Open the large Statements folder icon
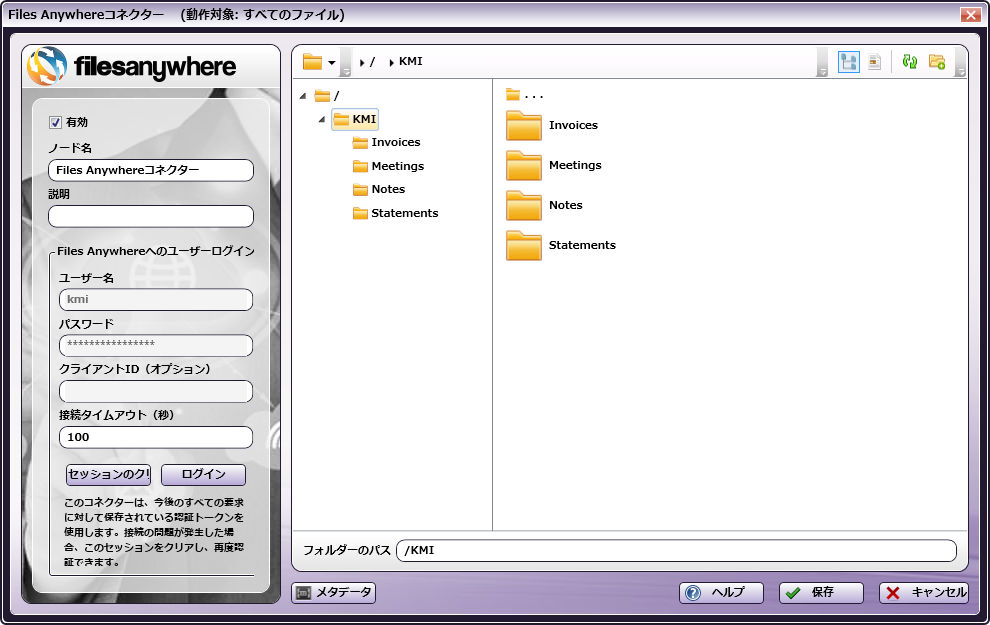 [x=523, y=246]
